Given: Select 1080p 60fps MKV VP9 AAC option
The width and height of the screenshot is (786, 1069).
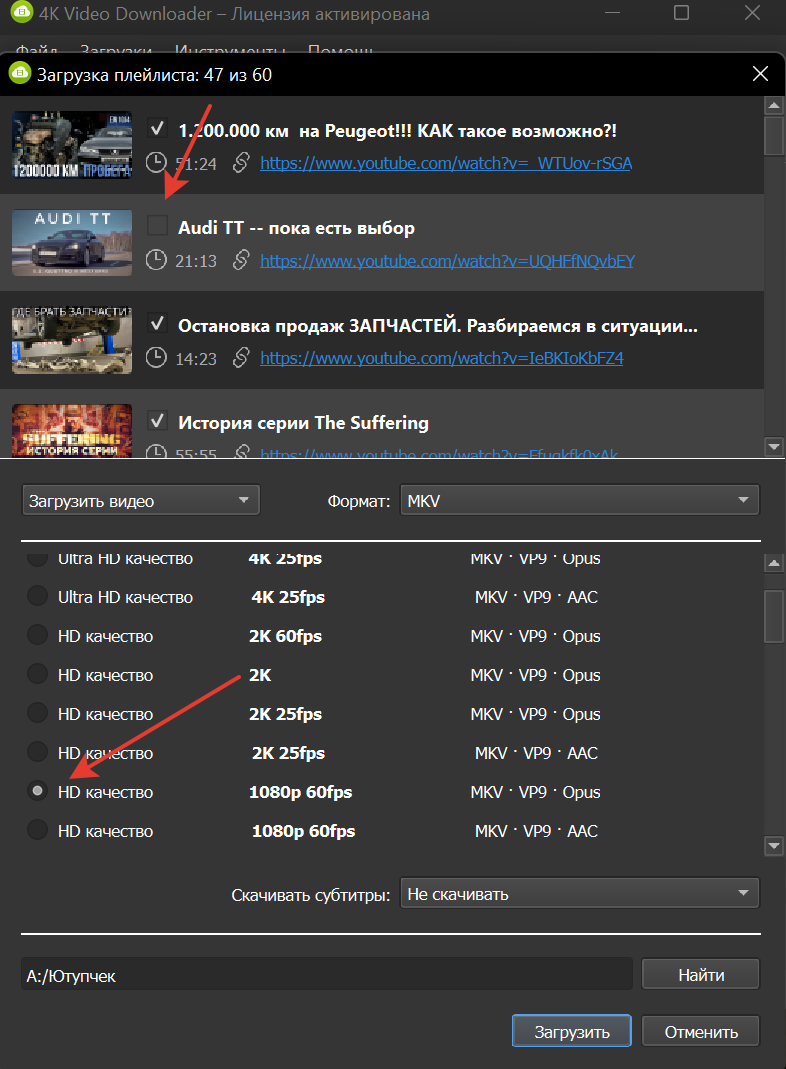Looking at the screenshot, I should 37,831.
